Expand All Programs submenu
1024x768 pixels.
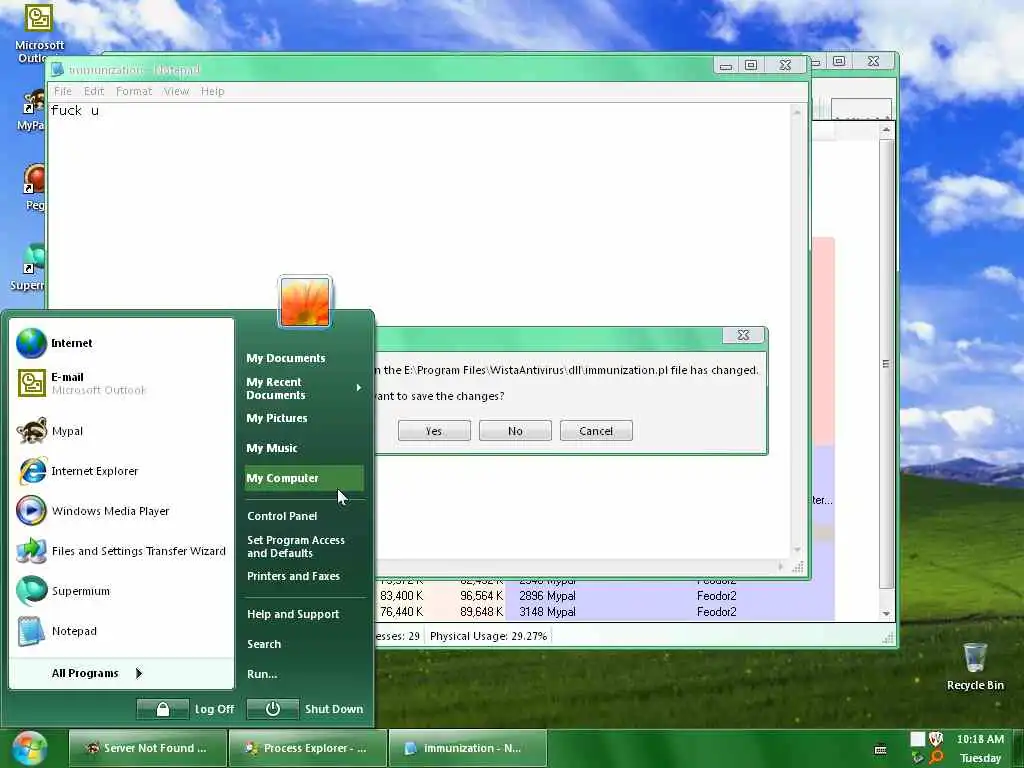pos(97,673)
